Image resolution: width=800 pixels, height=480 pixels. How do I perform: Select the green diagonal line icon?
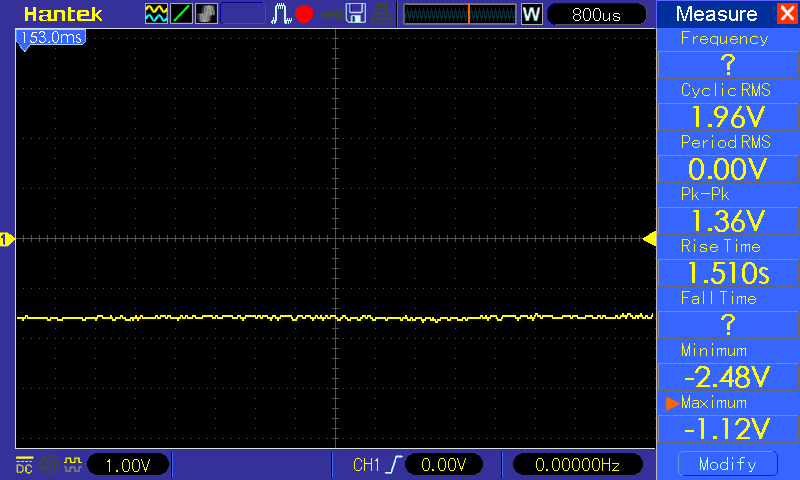click(x=181, y=14)
